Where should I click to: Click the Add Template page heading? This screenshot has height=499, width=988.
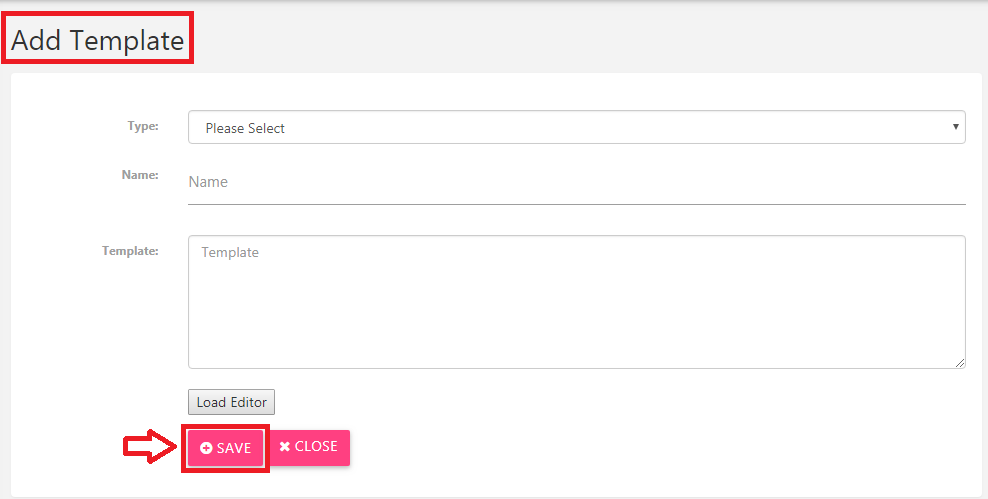click(98, 40)
